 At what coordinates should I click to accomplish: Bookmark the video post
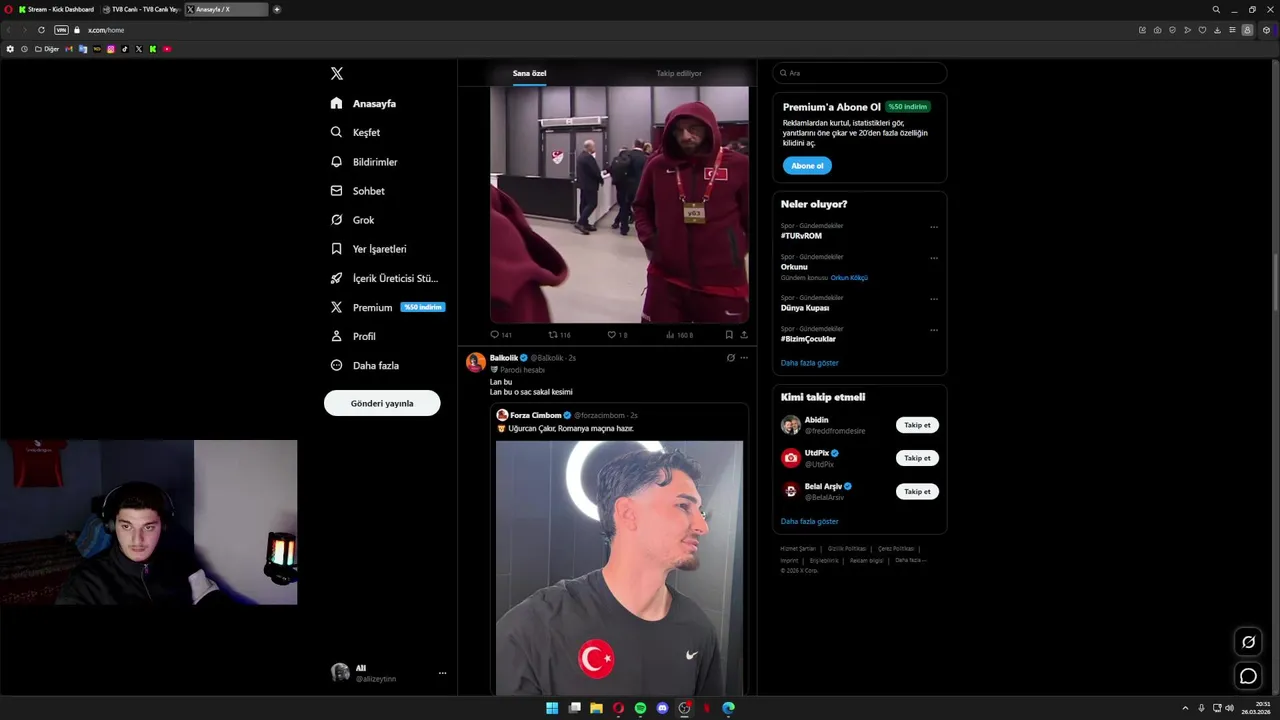point(729,335)
